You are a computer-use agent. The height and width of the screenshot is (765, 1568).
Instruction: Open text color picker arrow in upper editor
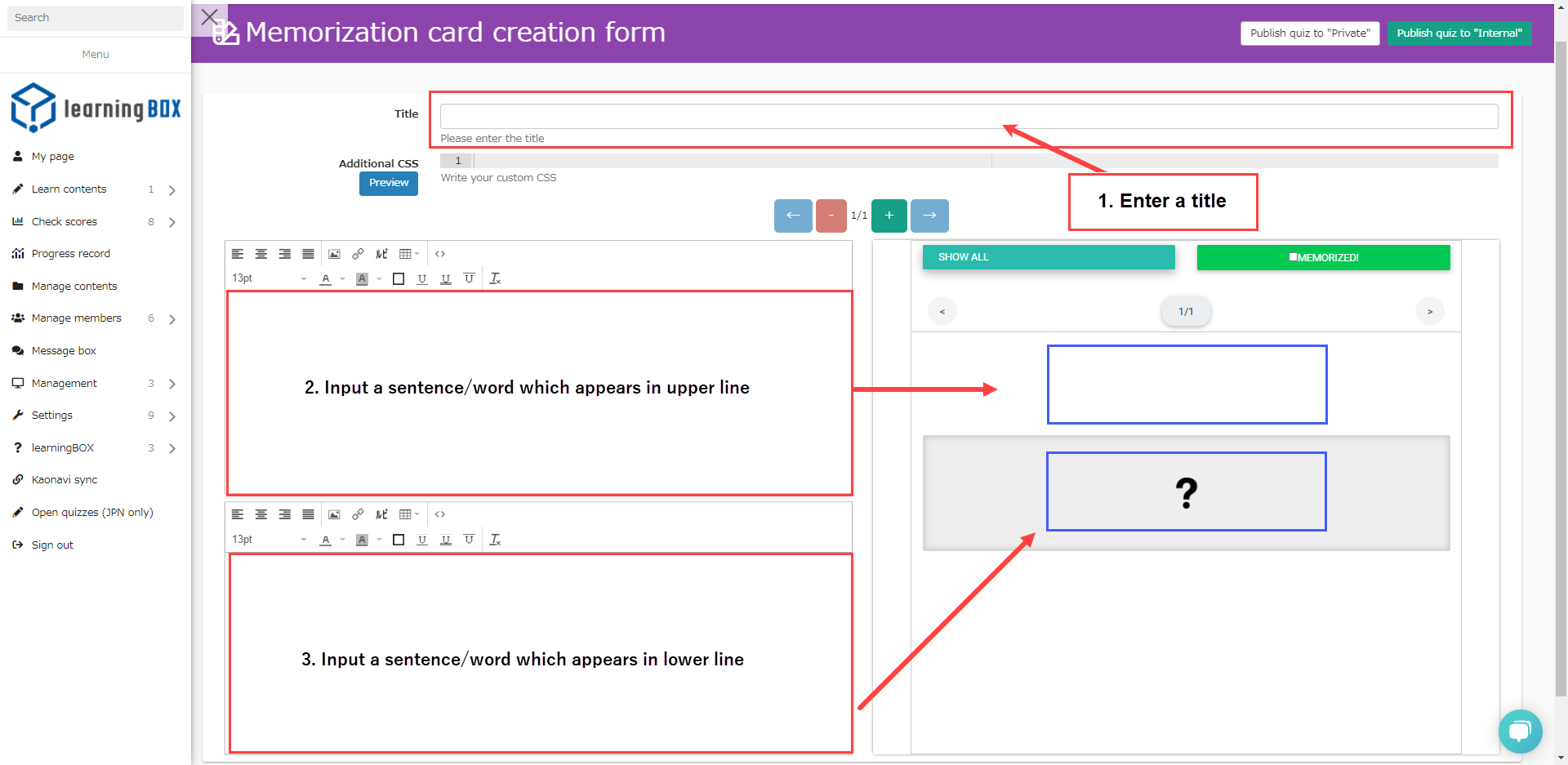pos(342,278)
